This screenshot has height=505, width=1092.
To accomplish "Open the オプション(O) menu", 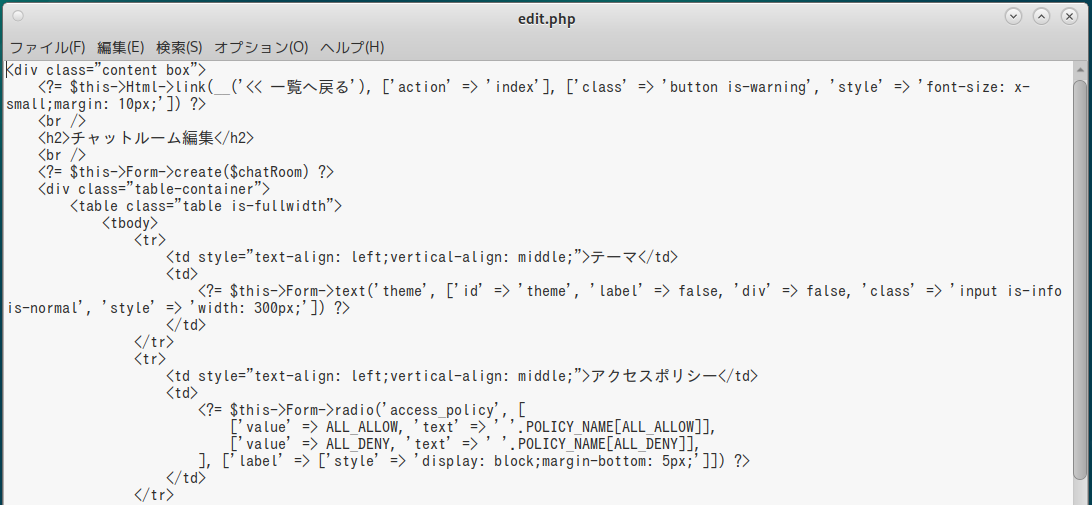I will (x=261, y=47).
